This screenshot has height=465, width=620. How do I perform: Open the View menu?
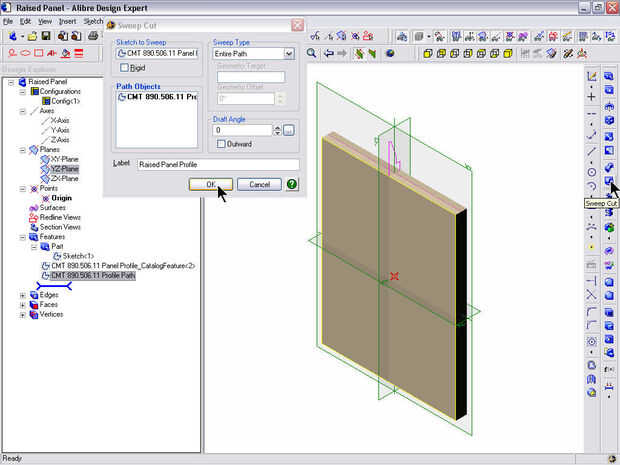click(45, 21)
